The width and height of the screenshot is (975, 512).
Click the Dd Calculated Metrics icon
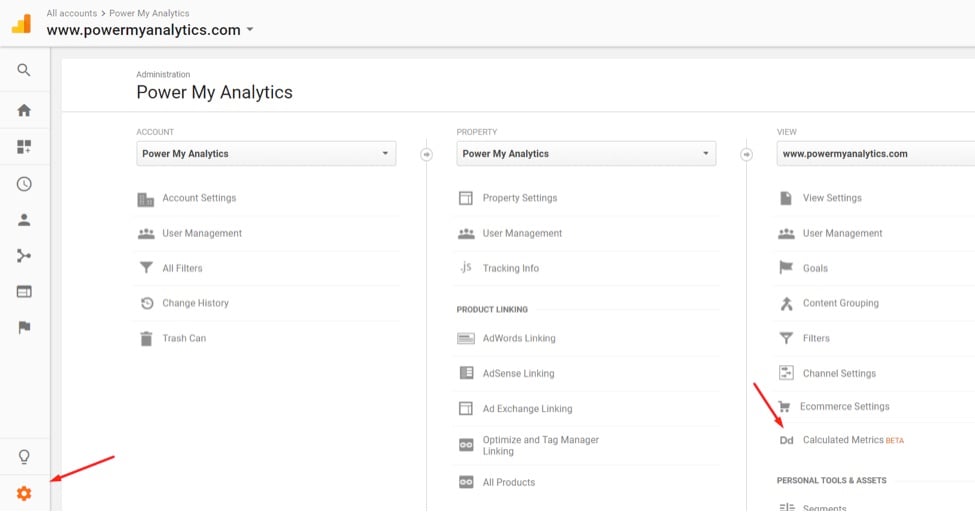[786, 440]
